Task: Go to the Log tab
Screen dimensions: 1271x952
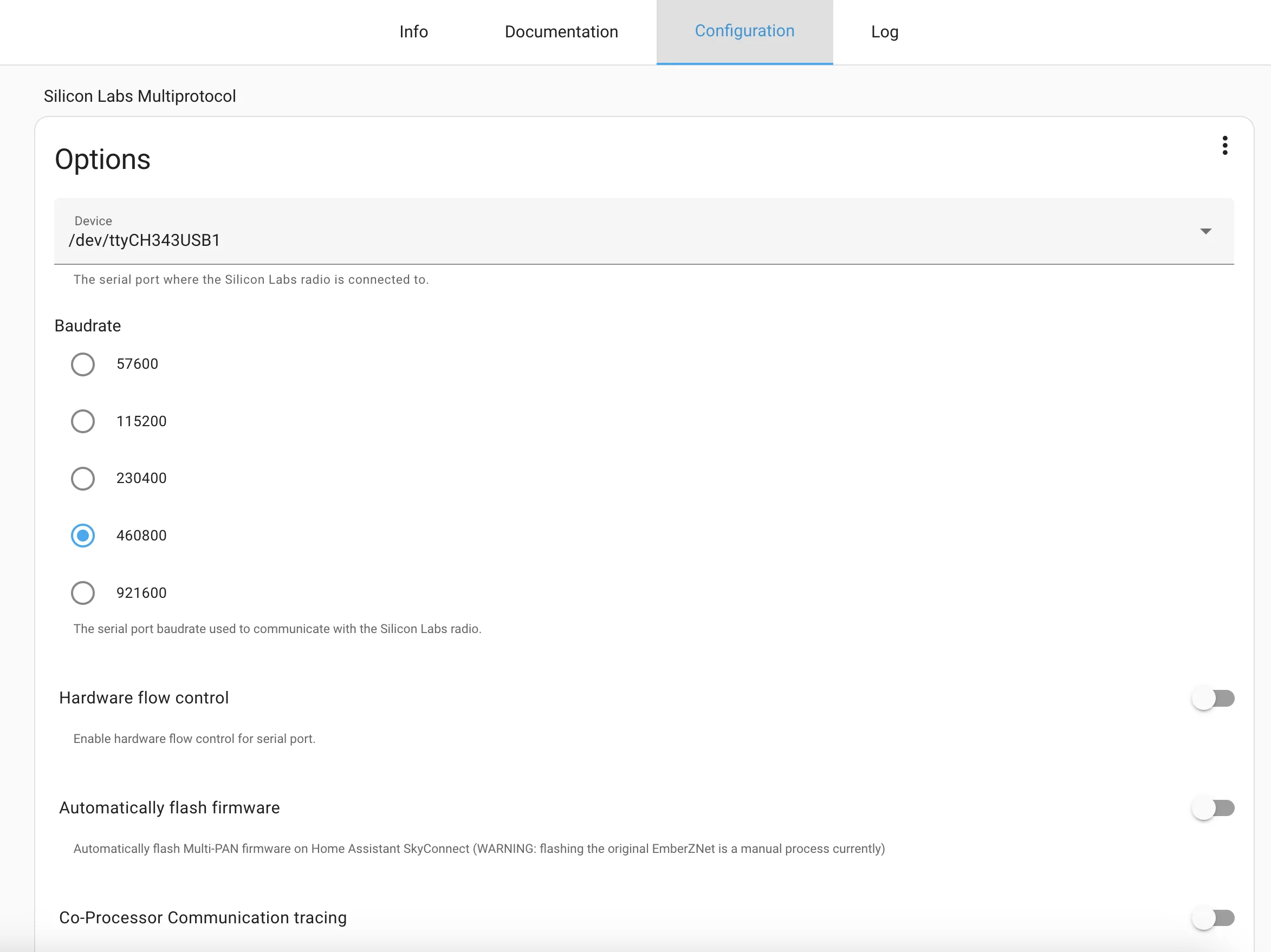Action: coord(885,31)
